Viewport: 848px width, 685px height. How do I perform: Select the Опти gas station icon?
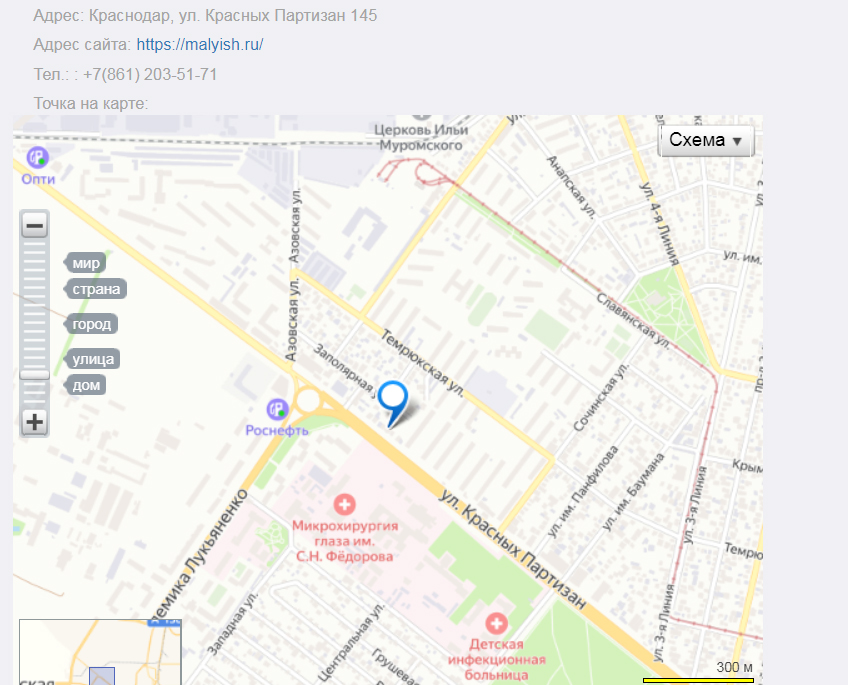(x=37, y=157)
